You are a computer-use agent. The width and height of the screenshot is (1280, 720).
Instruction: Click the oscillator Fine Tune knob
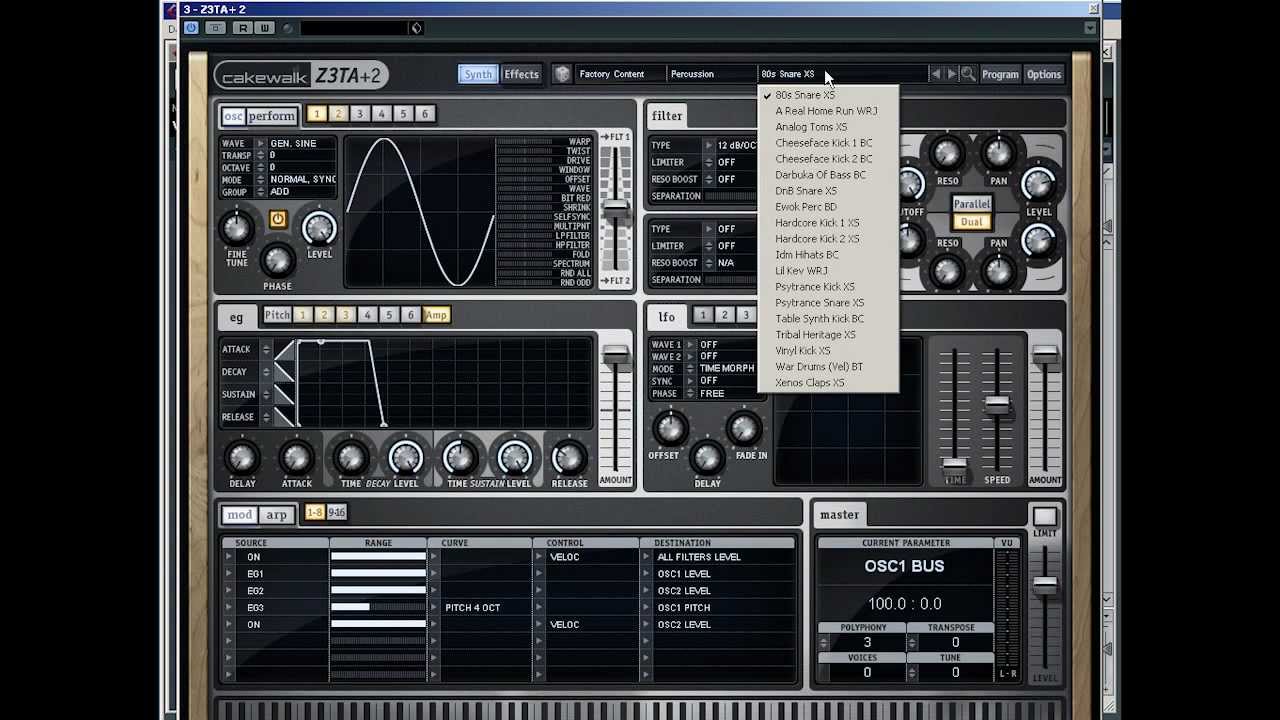[x=237, y=229]
